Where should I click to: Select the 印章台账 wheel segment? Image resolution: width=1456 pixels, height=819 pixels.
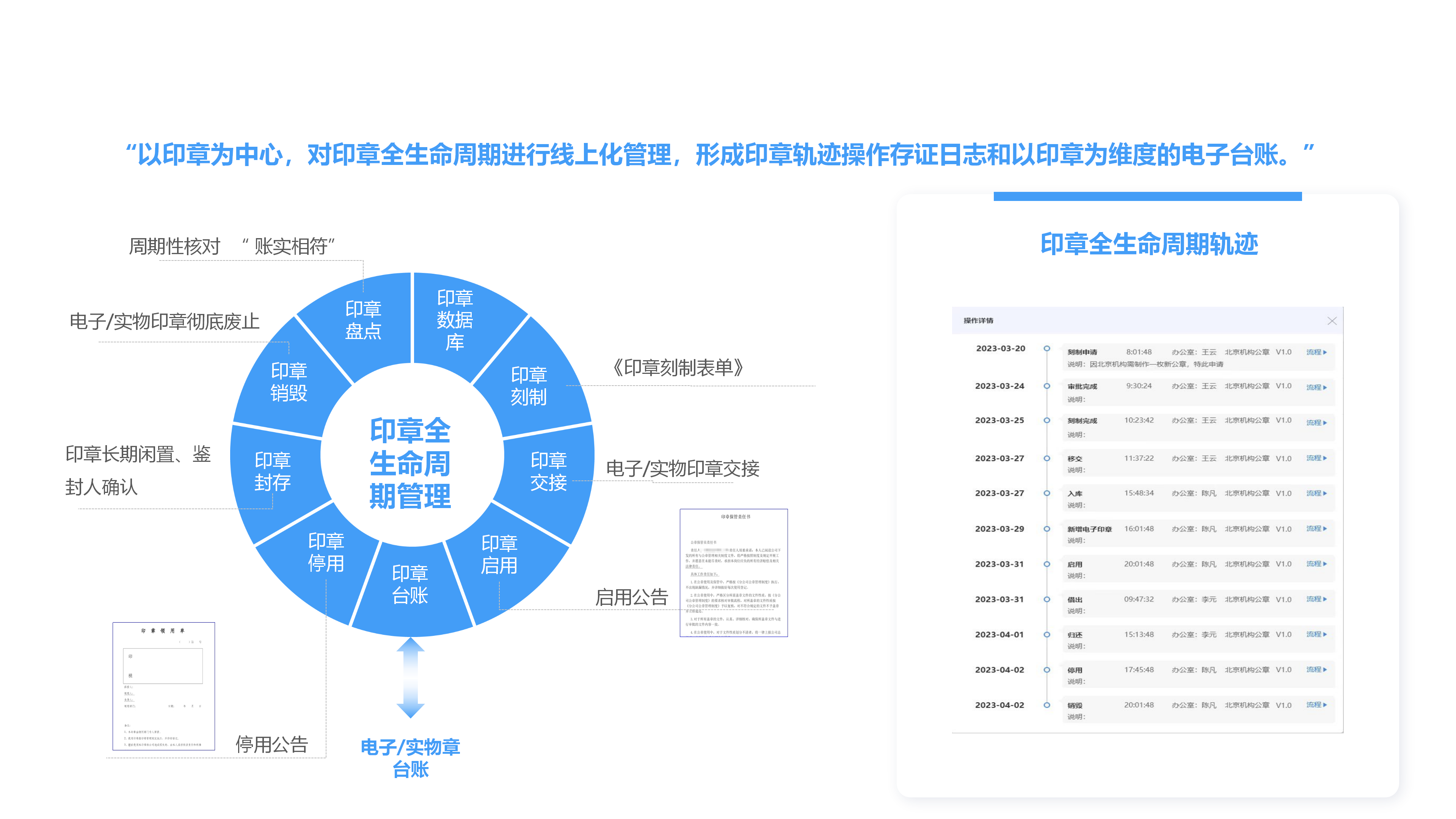(x=410, y=584)
